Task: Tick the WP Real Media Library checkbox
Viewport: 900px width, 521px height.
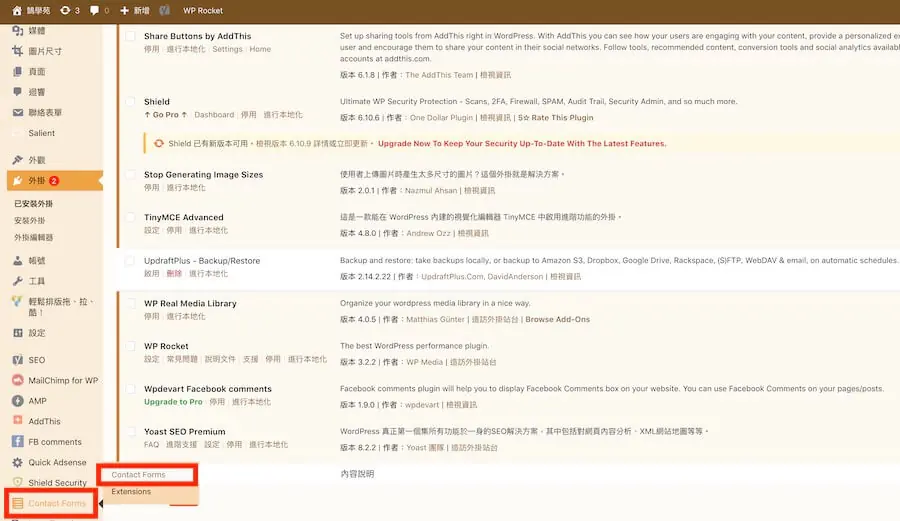Action: 131,304
